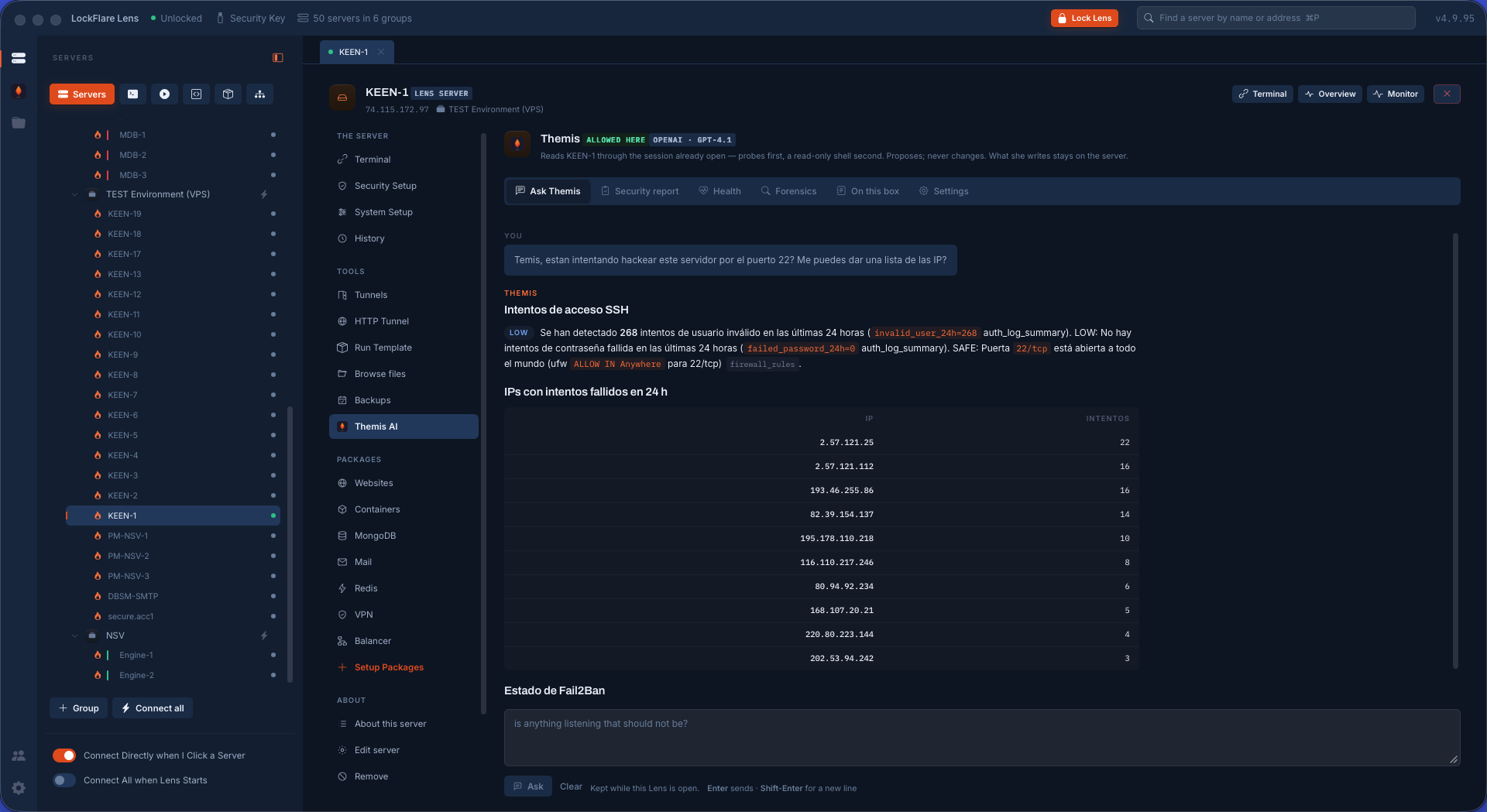The image size is (1487, 812).
Task: Open the Forensics tab
Action: pyautogui.click(x=788, y=191)
